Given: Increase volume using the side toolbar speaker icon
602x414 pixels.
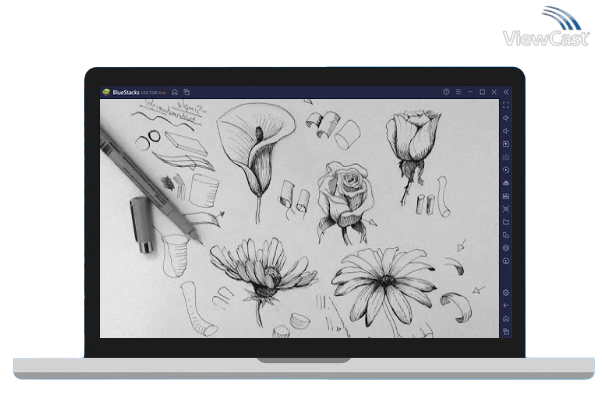Looking at the screenshot, I should [x=506, y=118].
